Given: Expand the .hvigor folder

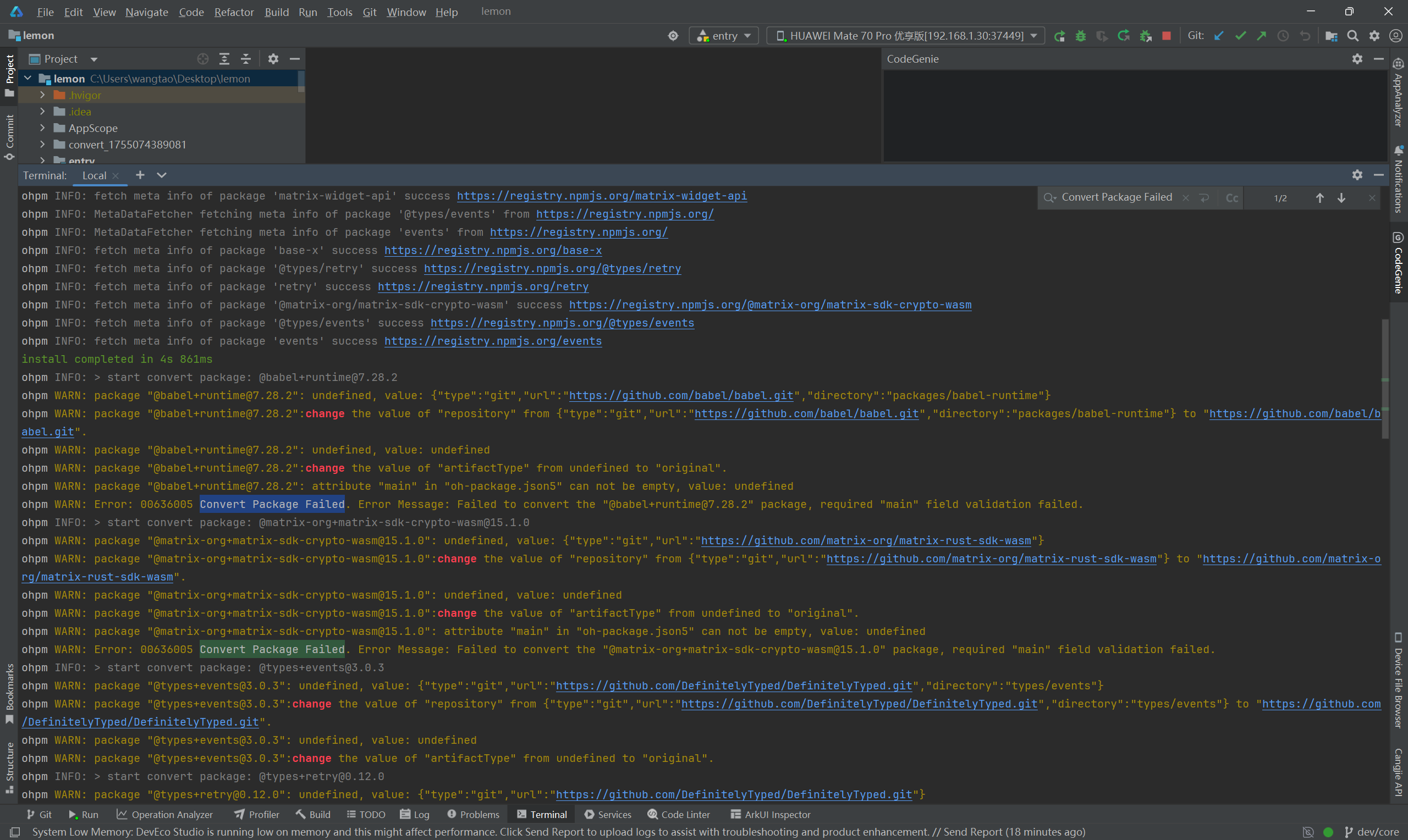Looking at the screenshot, I should [42, 95].
